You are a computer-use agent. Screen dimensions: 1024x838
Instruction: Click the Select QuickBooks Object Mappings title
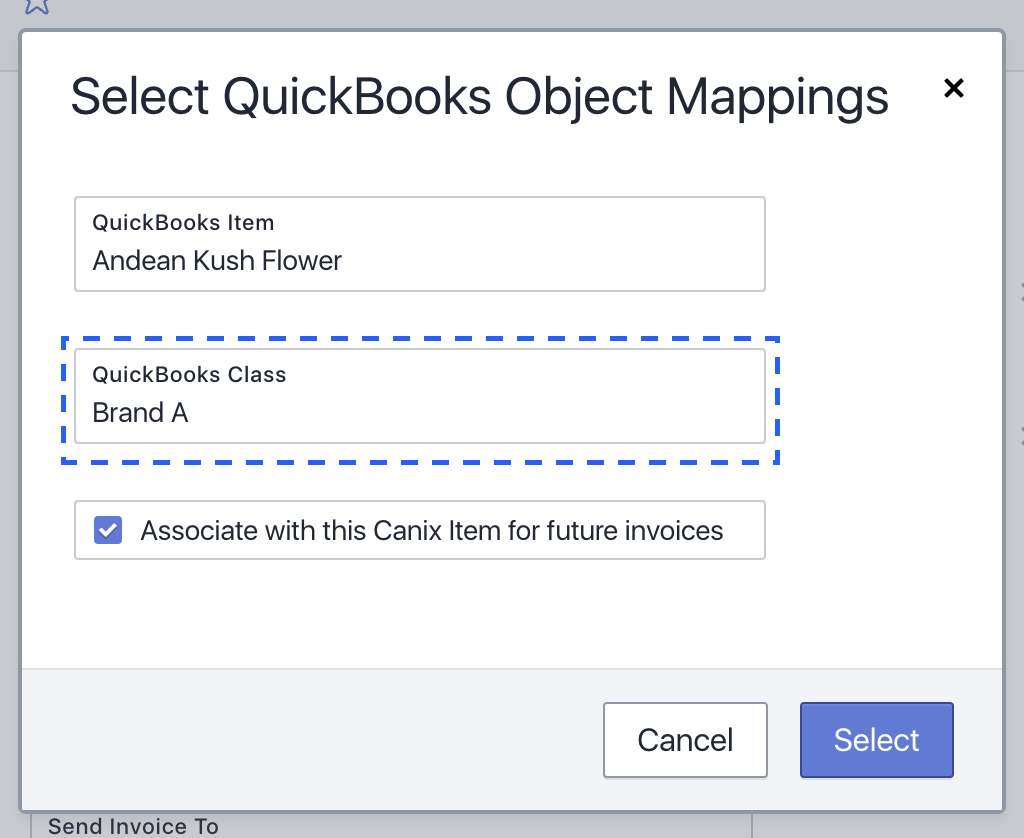pyautogui.click(x=479, y=98)
